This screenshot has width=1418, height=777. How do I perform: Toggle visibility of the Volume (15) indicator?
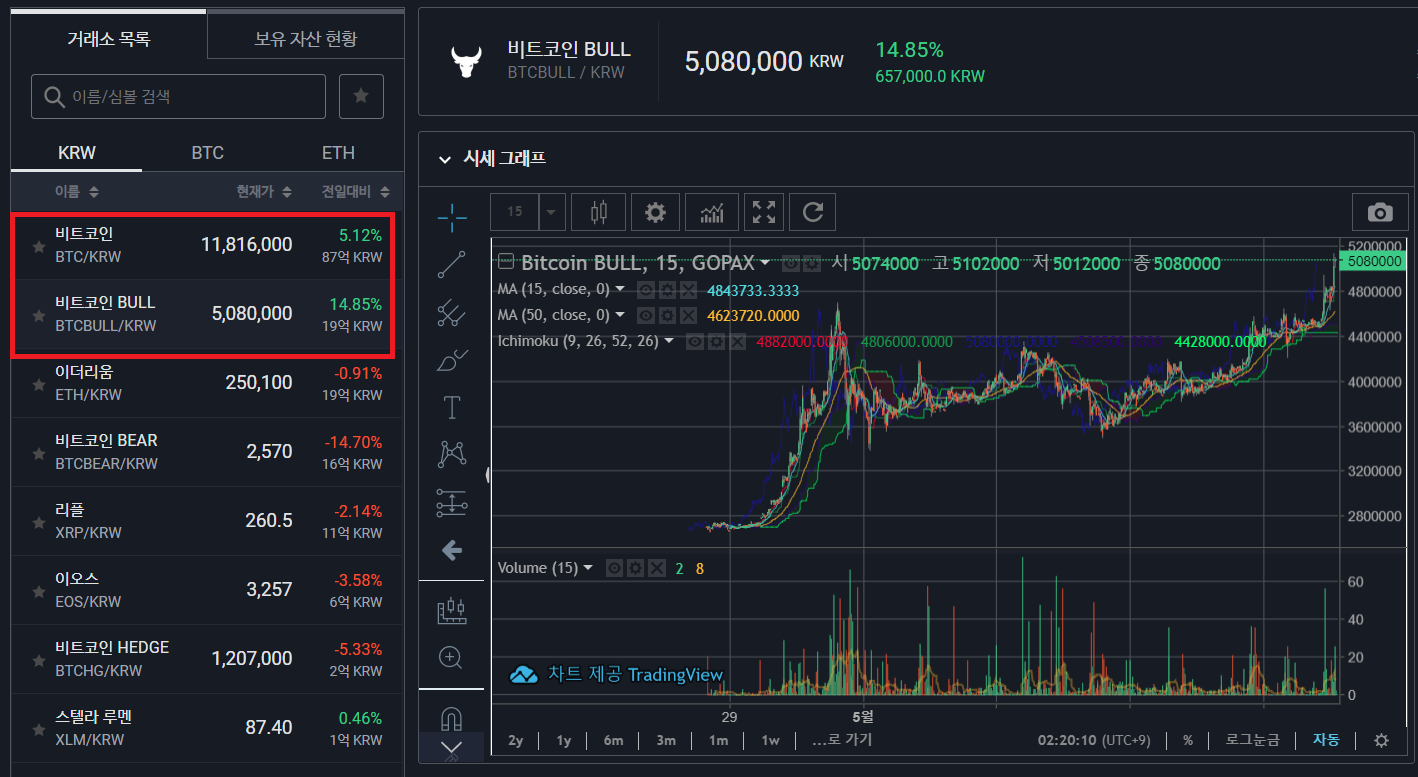(x=615, y=568)
